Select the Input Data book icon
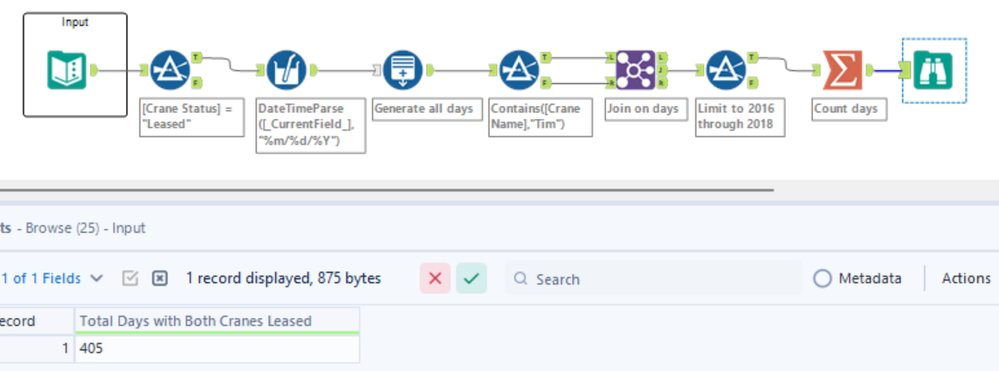Viewport: 999px width, 371px height. click(x=66, y=69)
